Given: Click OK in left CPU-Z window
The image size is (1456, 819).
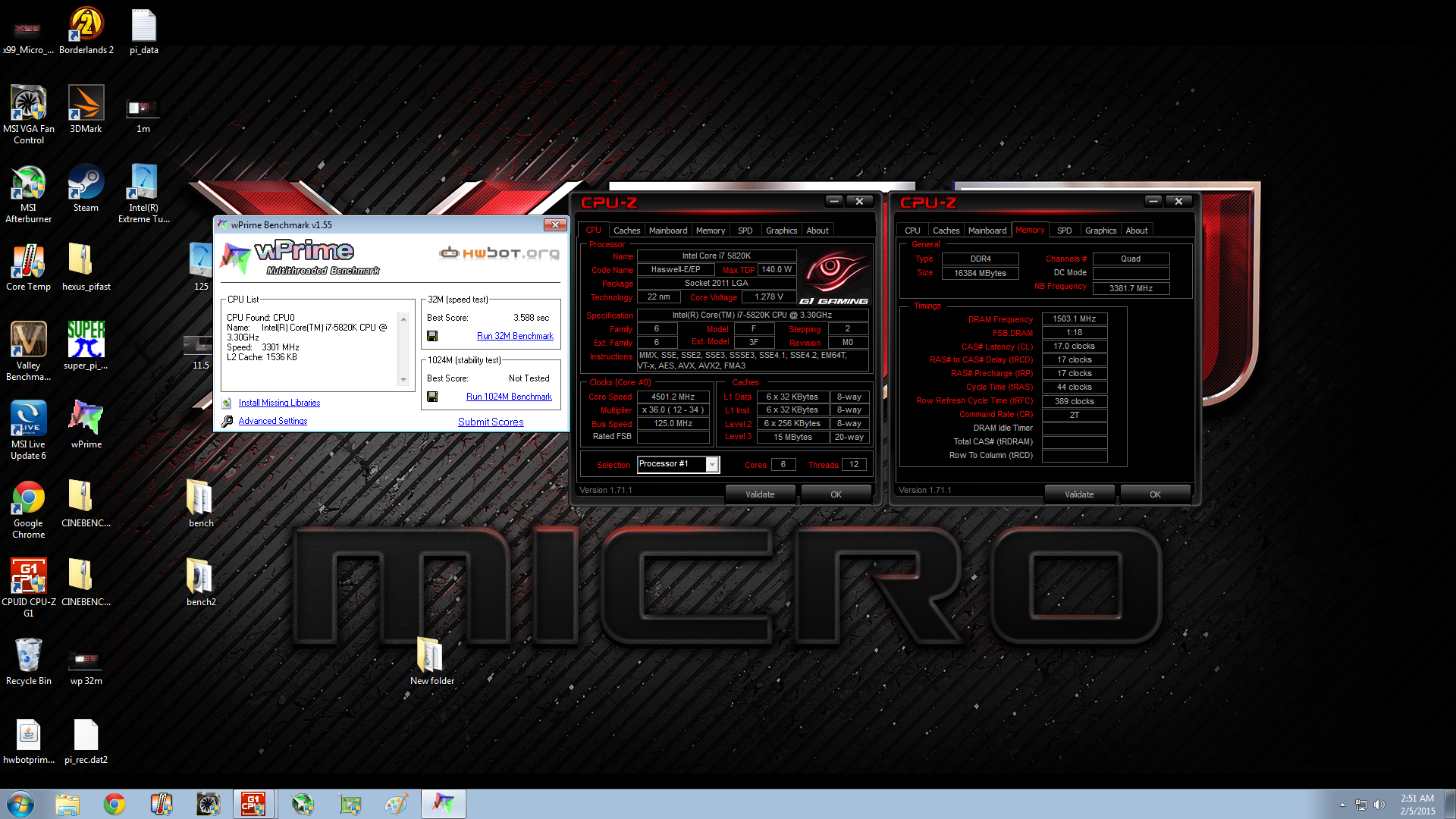Looking at the screenshot, I should (836, 494).
